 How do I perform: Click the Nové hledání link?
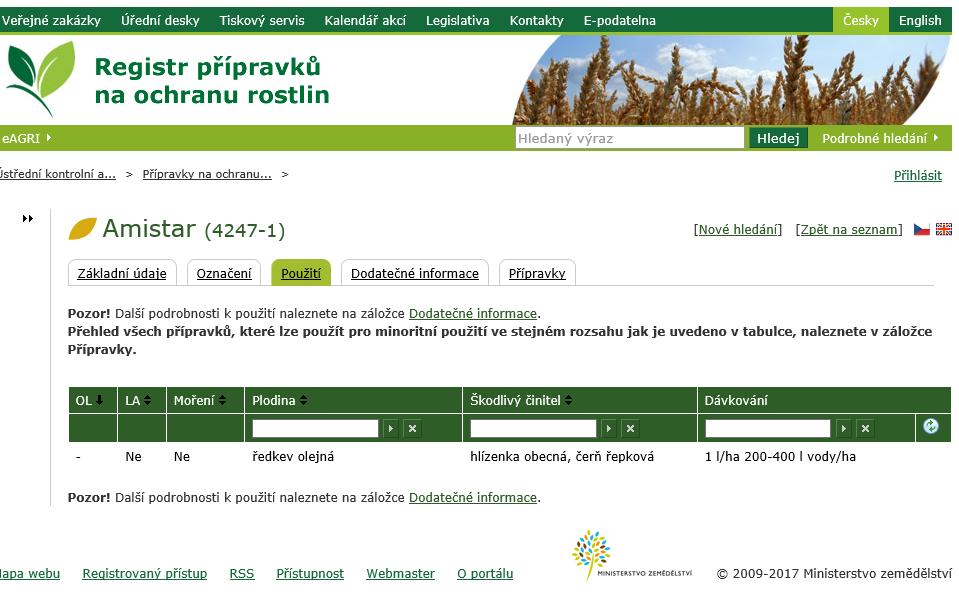pyautogui.click(x=738, y=229)
